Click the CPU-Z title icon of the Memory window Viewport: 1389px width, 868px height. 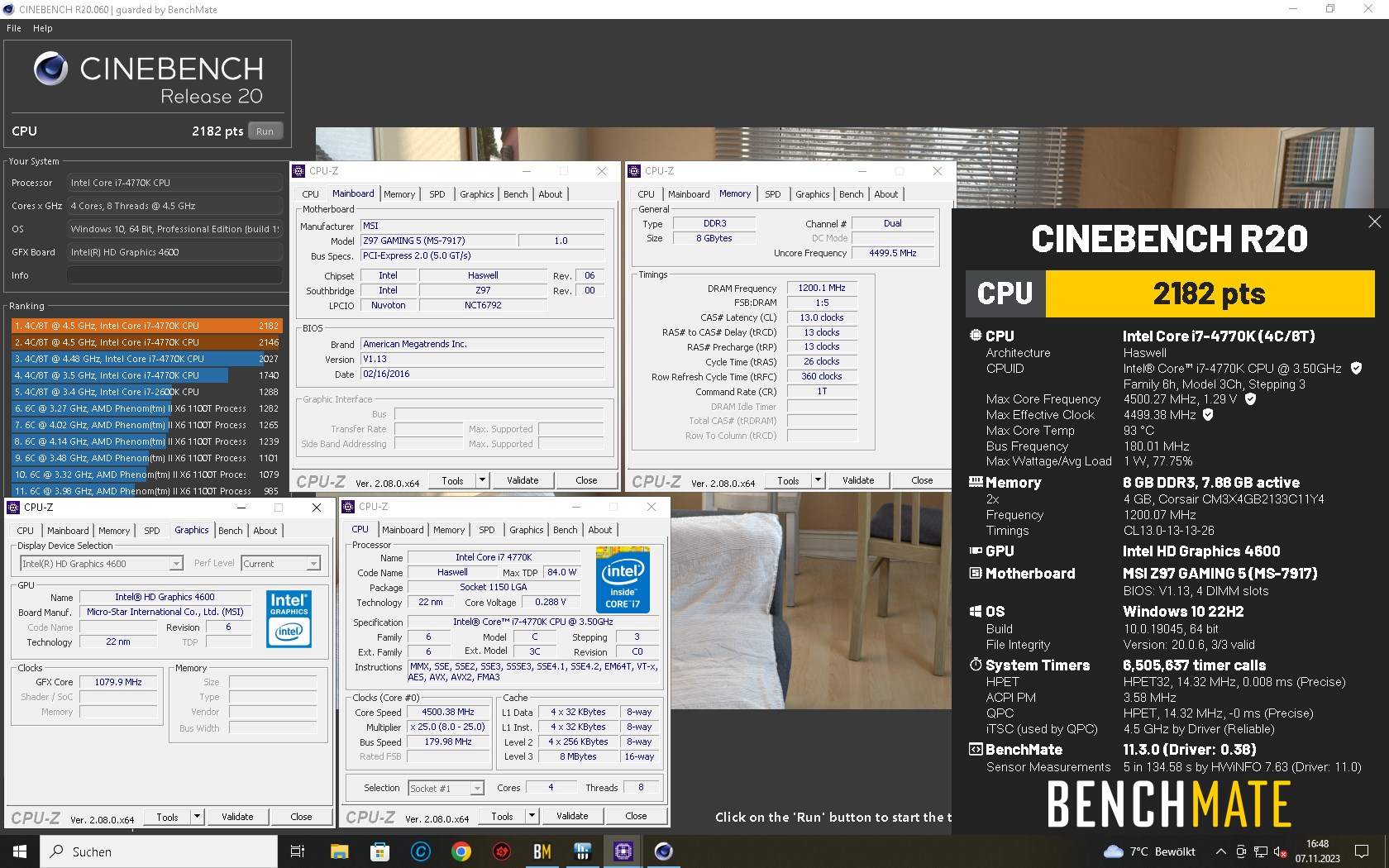634,171
